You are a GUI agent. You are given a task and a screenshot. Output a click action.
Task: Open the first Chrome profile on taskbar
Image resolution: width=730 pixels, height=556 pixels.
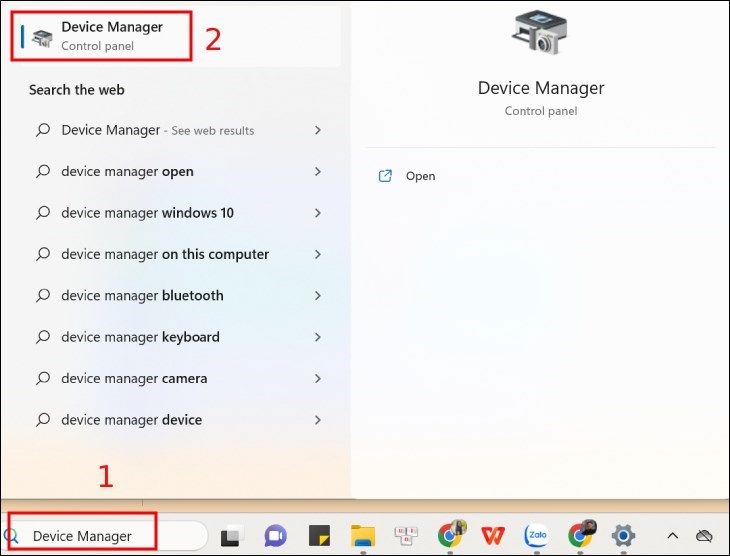[451, 535]
